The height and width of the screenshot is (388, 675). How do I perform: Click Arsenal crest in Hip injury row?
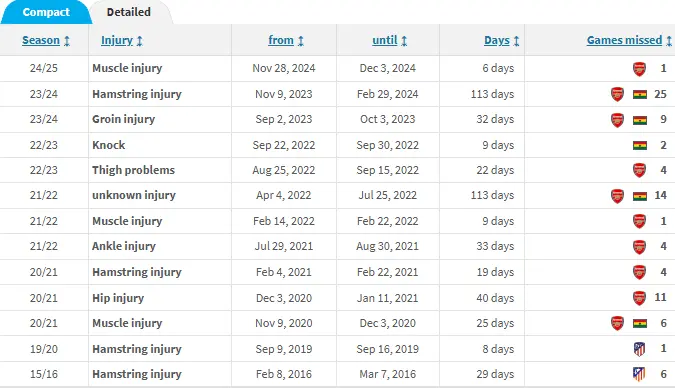tap(639, 298)
